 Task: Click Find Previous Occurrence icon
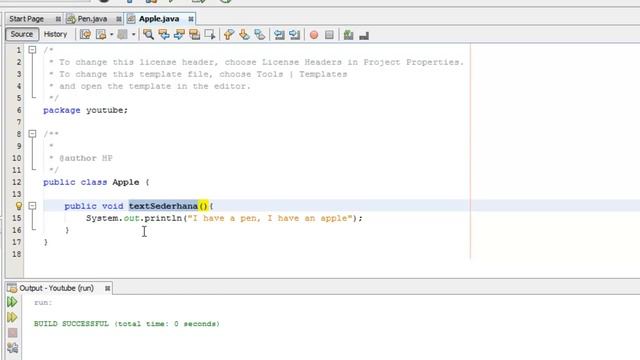164,35
